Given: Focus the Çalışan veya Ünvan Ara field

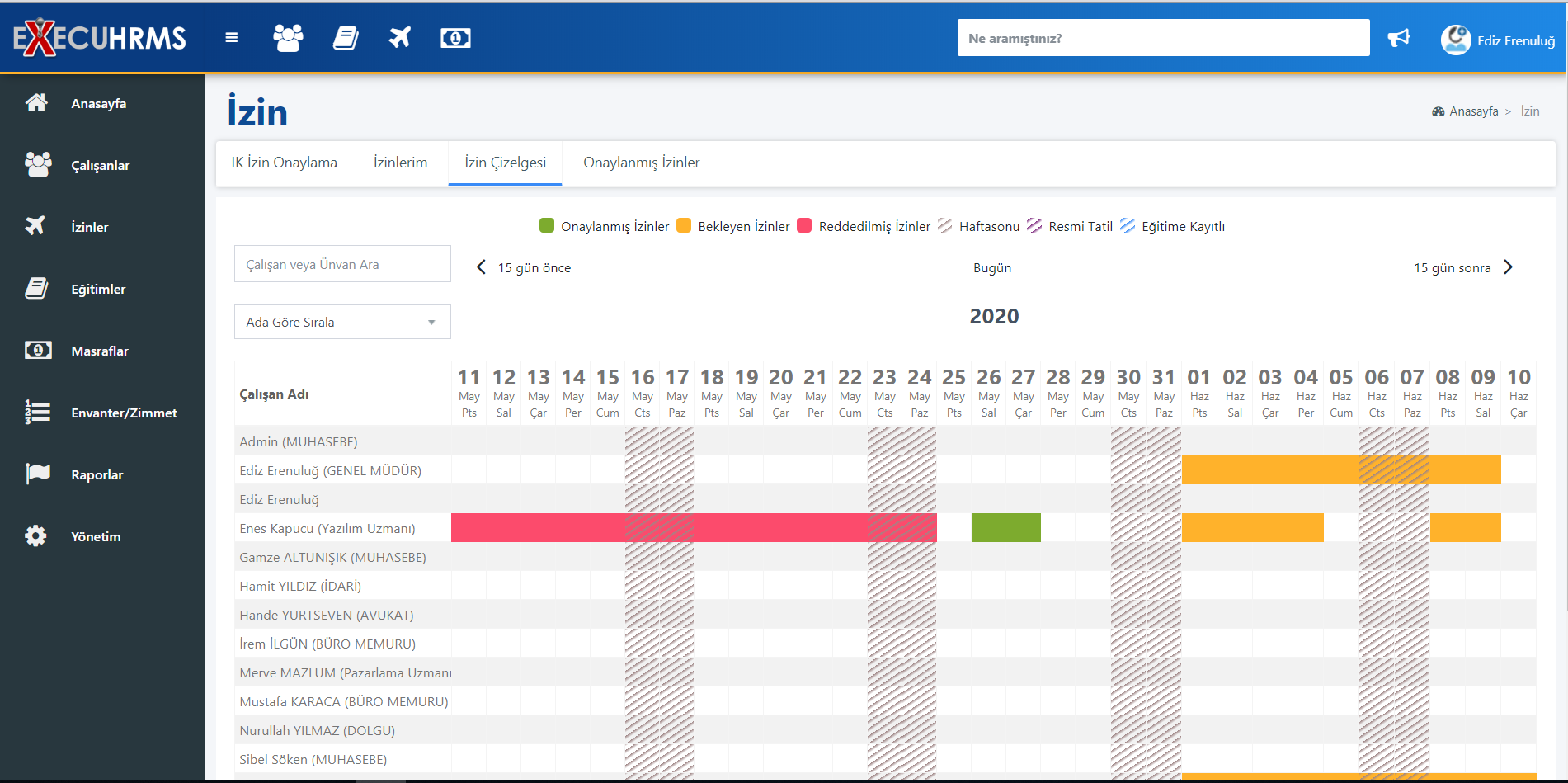Looking at the screenshot, I should (x=342, y=264).
